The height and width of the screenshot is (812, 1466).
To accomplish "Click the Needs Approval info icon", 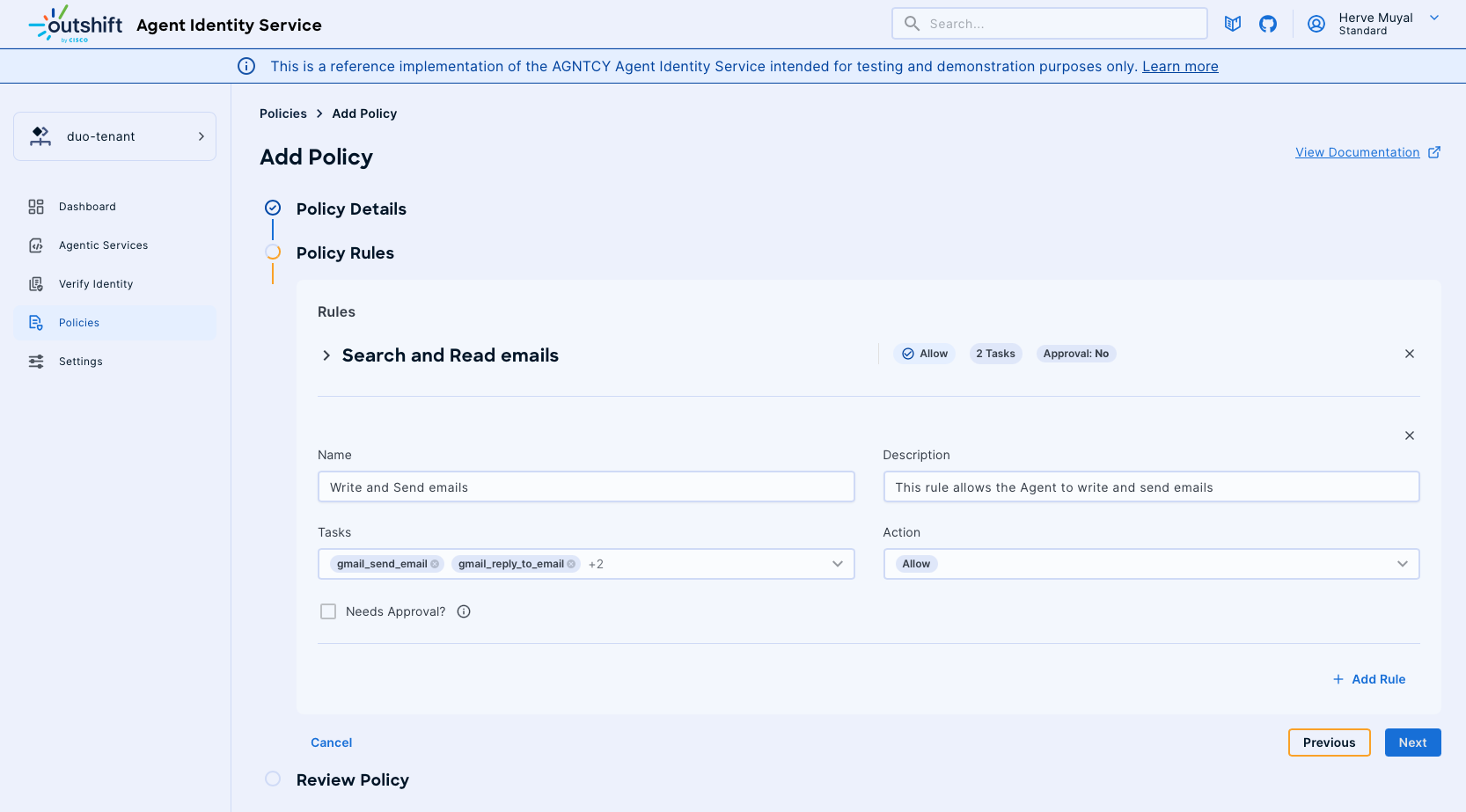I will [x=464, y=611].
